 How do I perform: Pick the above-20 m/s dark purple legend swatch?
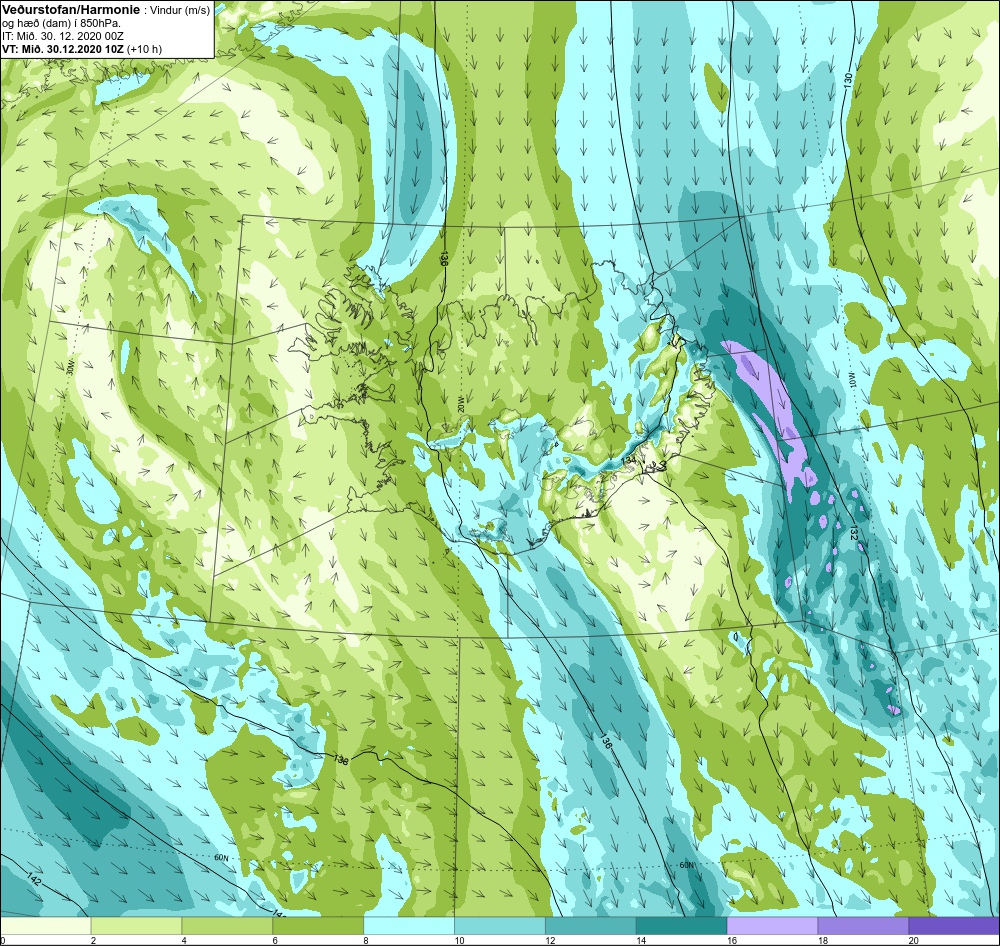953,925
